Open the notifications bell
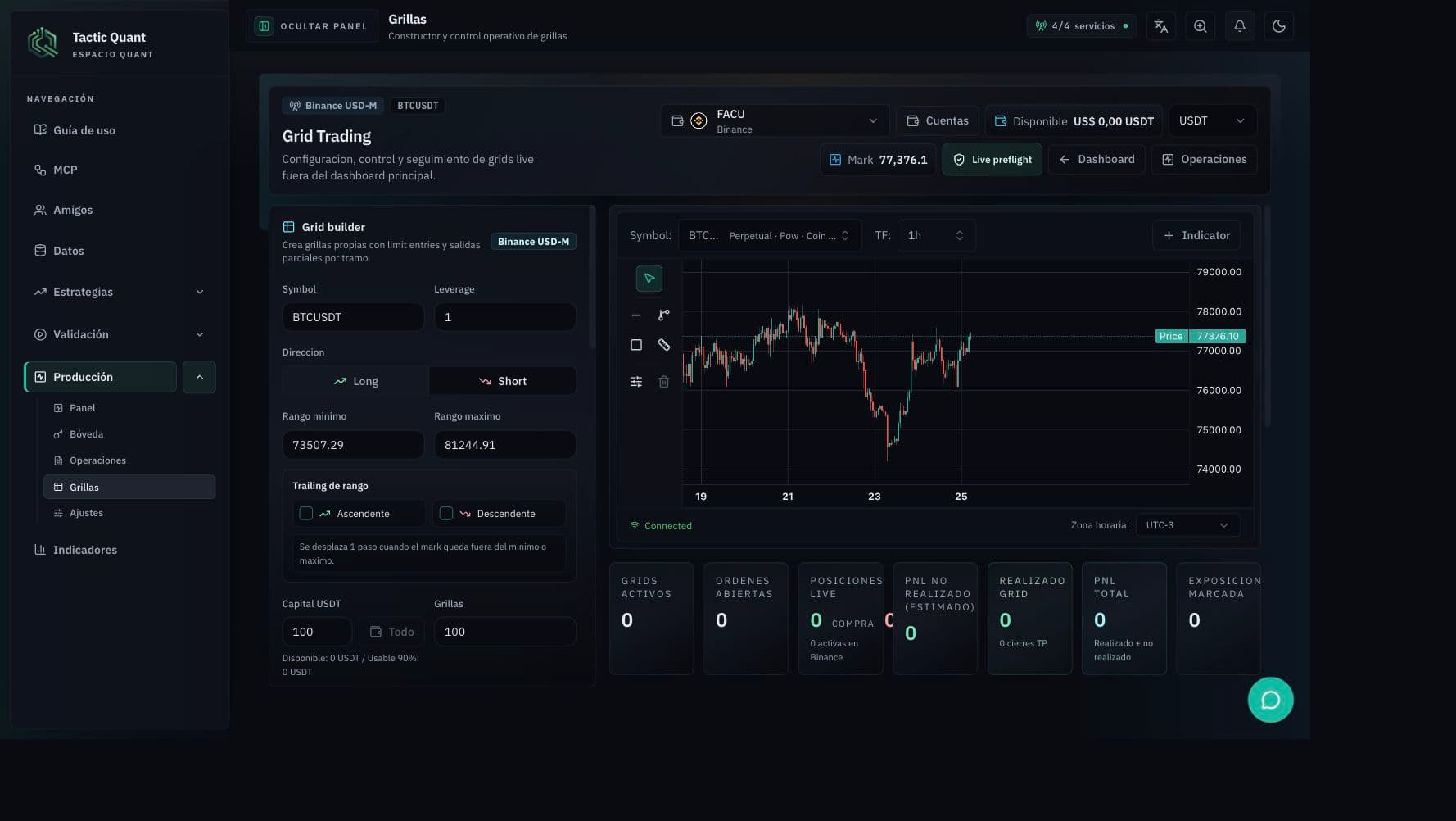 click(x=1240, y=26)
